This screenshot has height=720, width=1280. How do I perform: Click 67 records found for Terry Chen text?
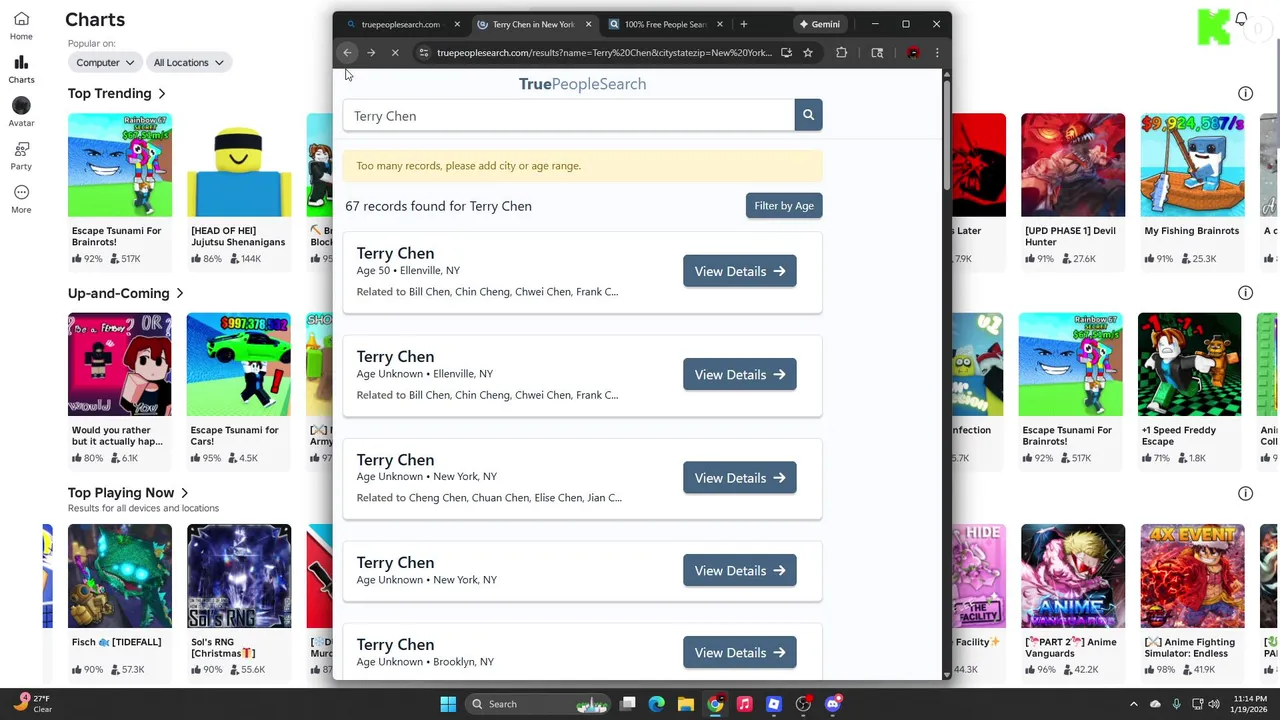click(x=438, y=206)
